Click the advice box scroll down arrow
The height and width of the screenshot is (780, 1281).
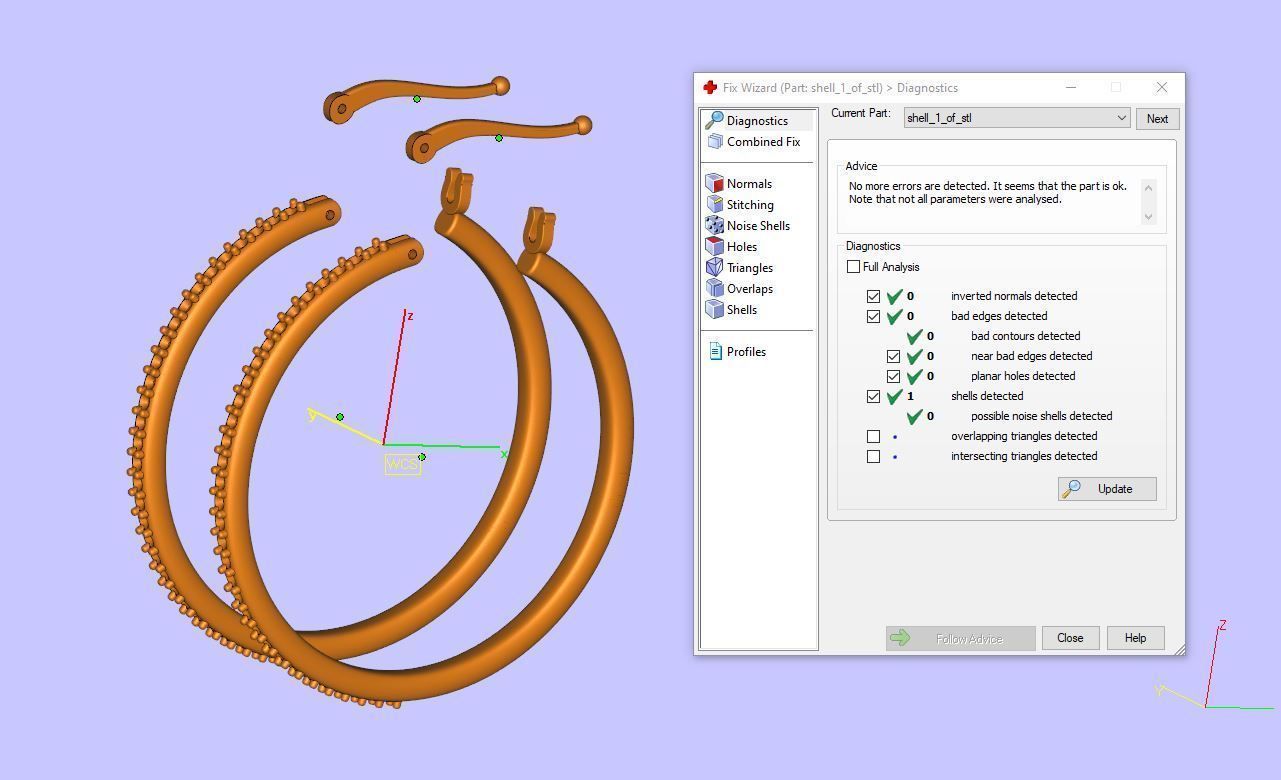point(1148,217)
